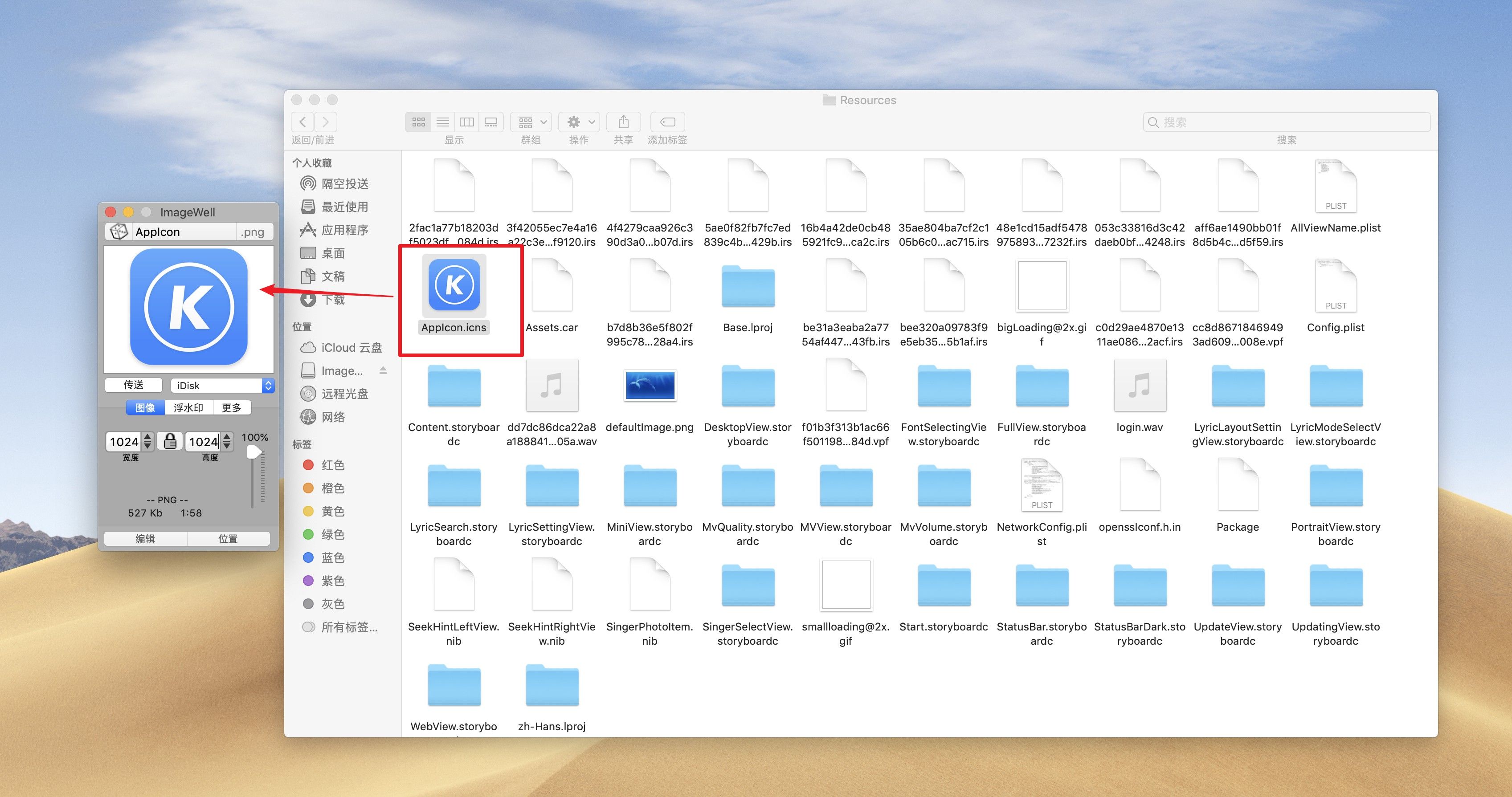Select the 黄色 yellow tag
The width and height of the screenshot is (1512, 797).
(323, 512)
